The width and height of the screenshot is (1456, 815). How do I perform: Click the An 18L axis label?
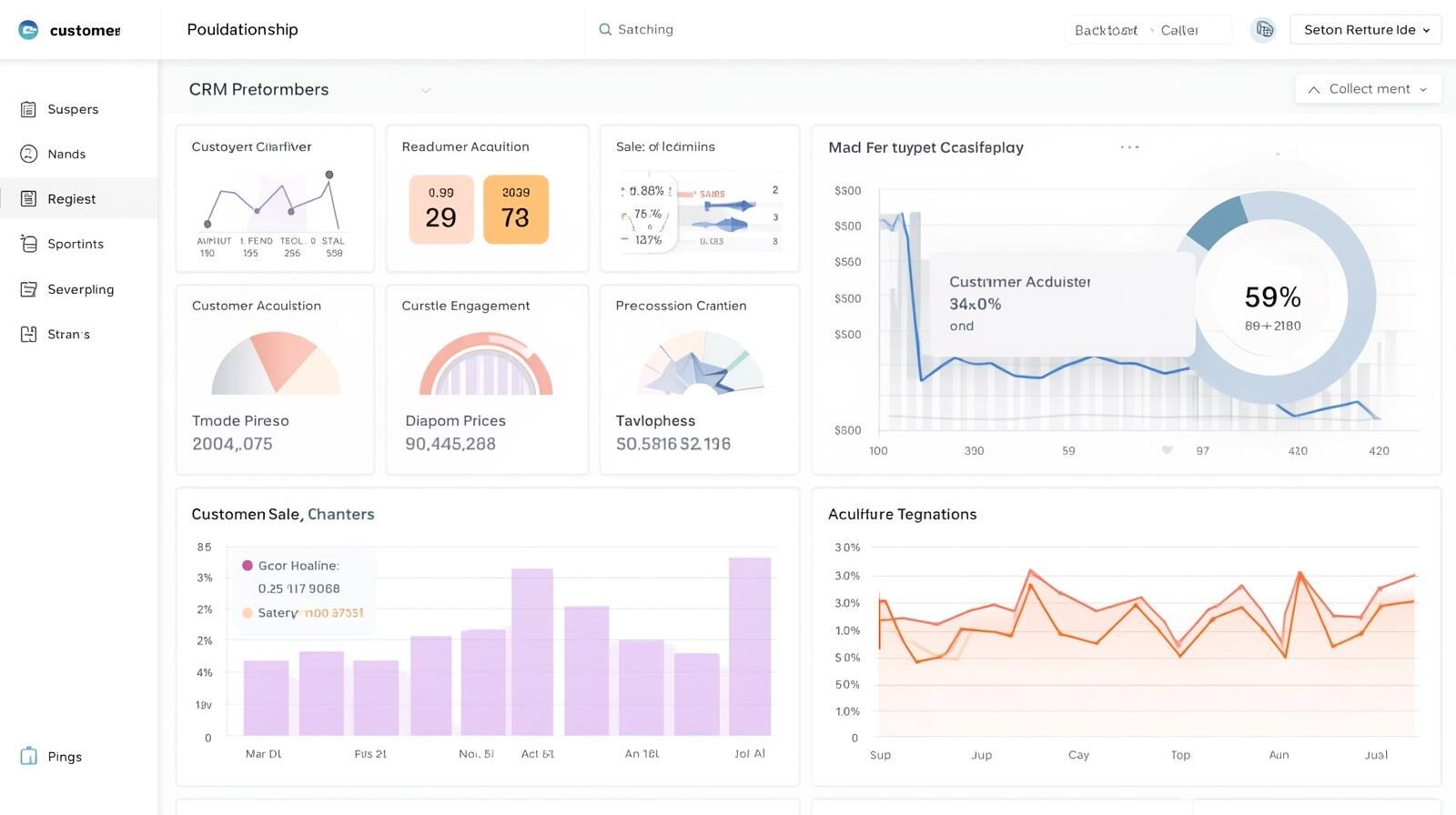[642, 754]
